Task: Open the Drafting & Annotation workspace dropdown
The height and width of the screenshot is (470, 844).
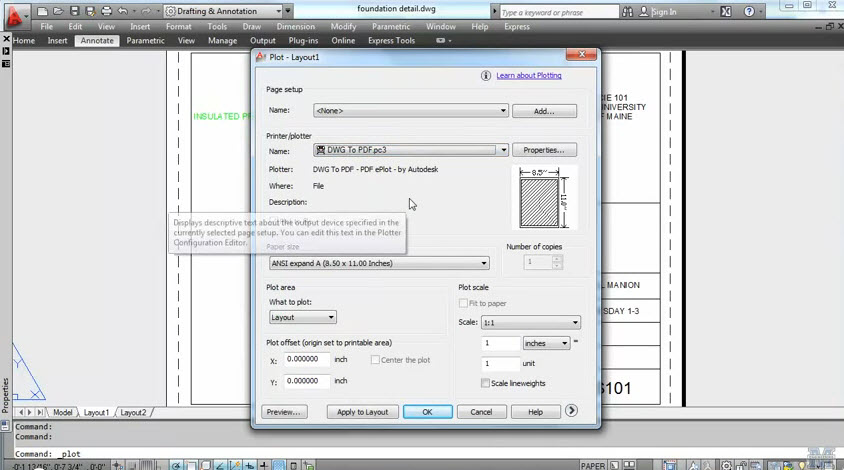Action: [x=223, y=11]
